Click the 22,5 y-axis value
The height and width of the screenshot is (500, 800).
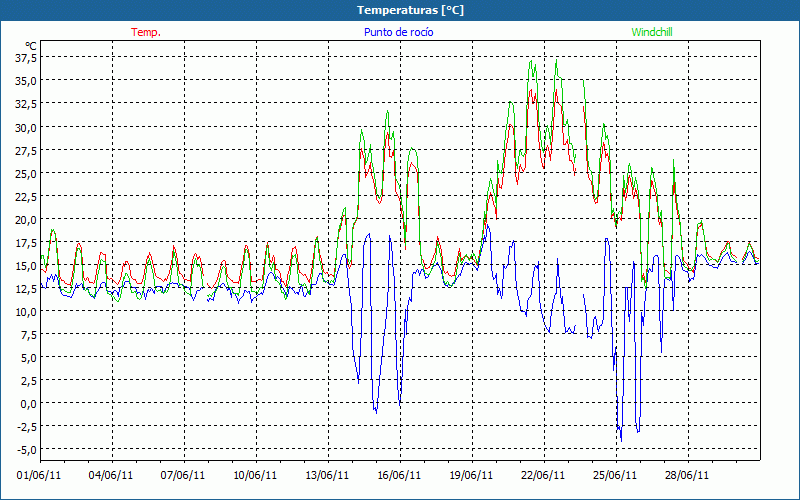pyautogui.click(x=26, y=196)
